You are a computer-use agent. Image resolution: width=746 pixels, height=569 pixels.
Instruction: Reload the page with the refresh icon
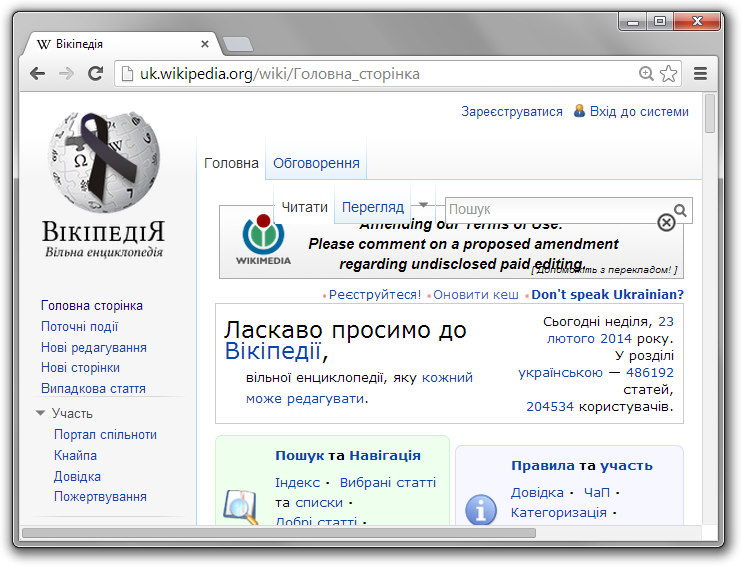pyautogui.click(x=96, y=73)
